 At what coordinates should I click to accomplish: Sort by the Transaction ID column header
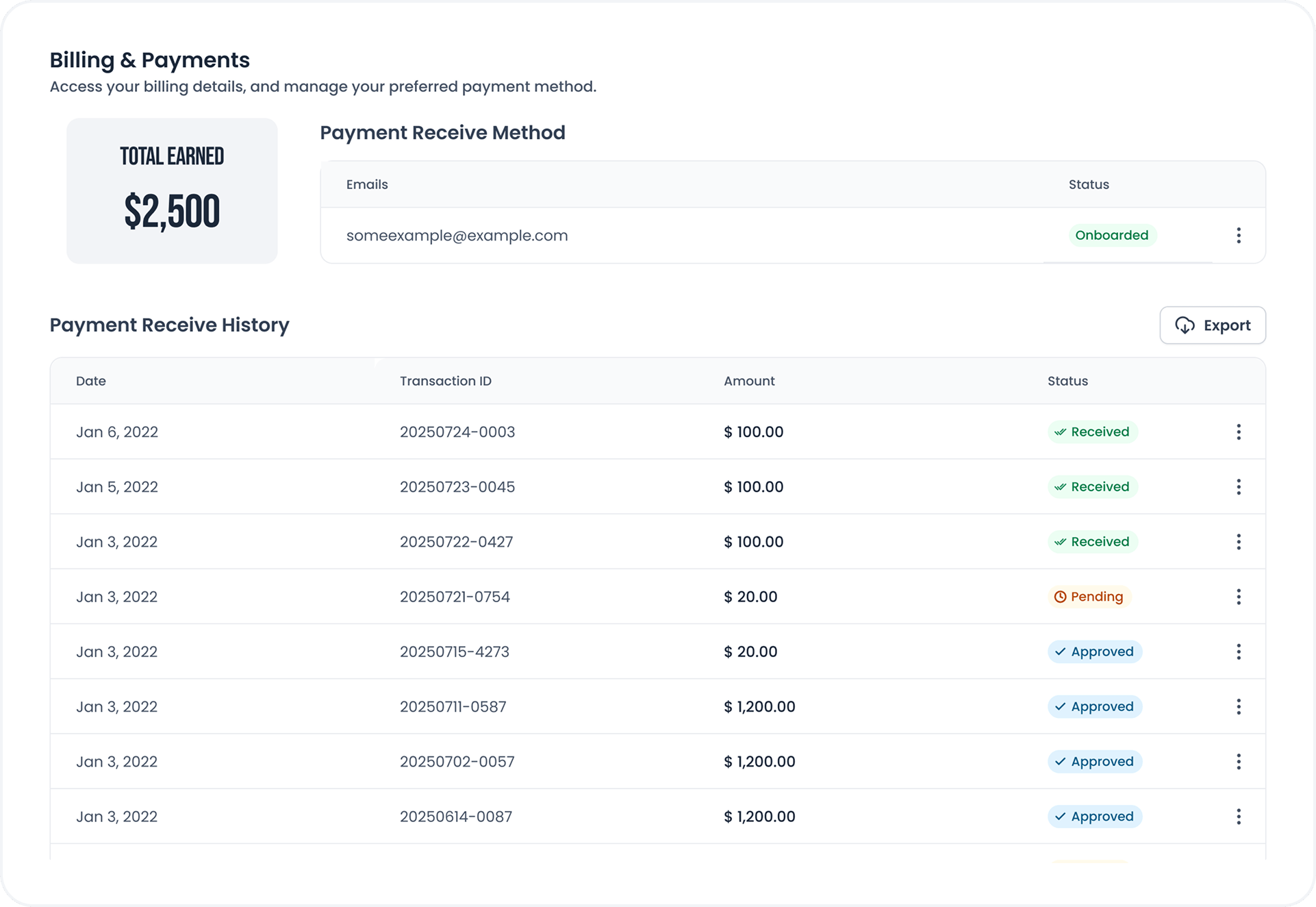(x=445, y=381)
